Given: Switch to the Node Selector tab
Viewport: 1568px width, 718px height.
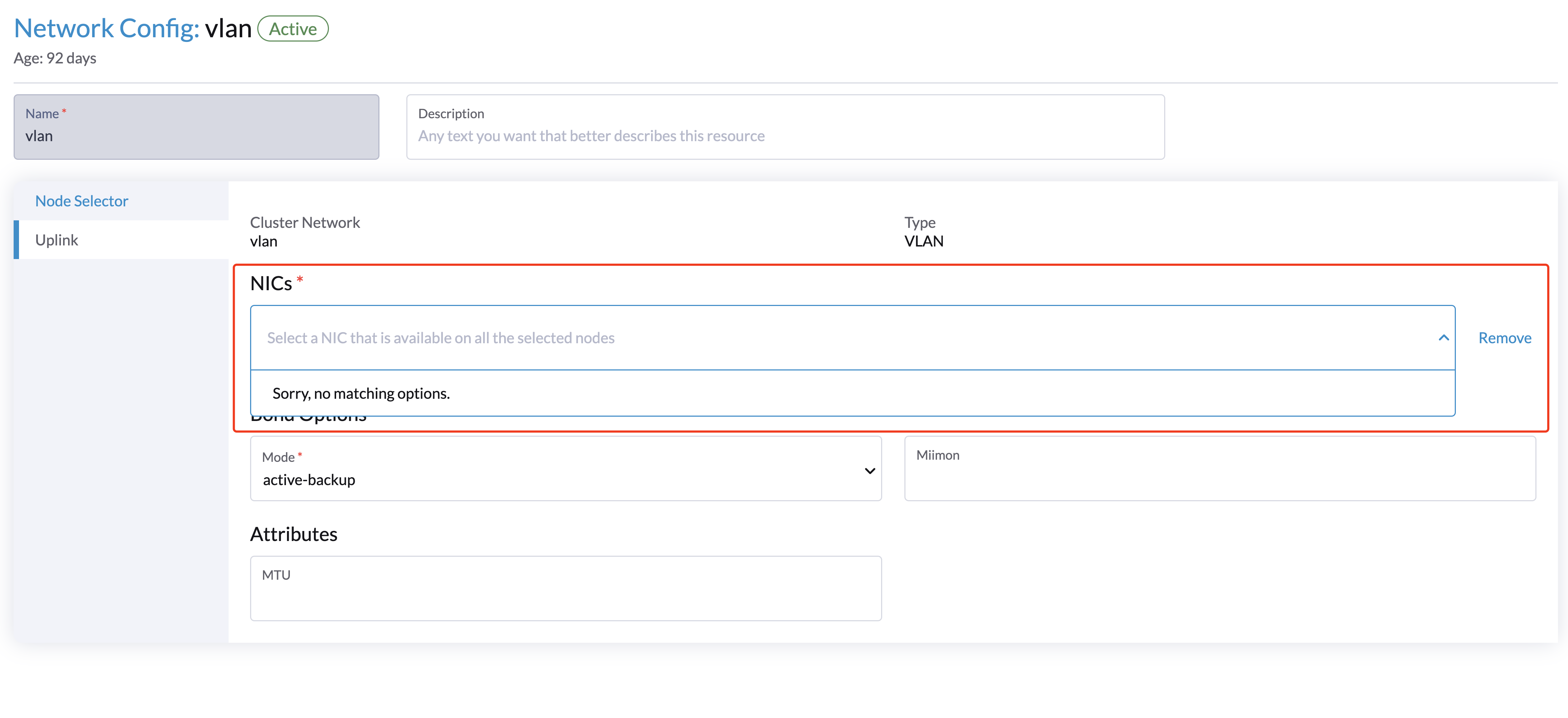Looking at the screenshot, I should (82, 201).
